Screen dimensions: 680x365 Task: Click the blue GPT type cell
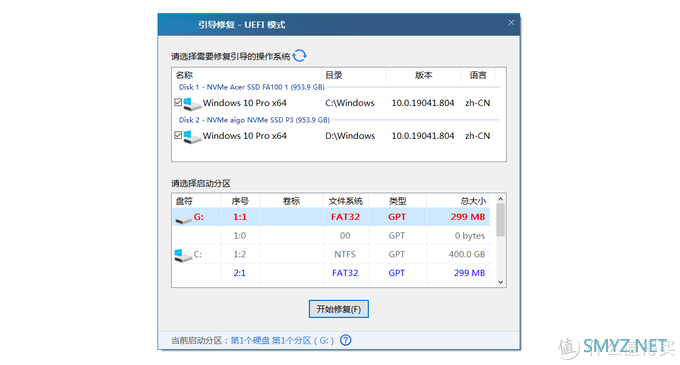(397, 273)
